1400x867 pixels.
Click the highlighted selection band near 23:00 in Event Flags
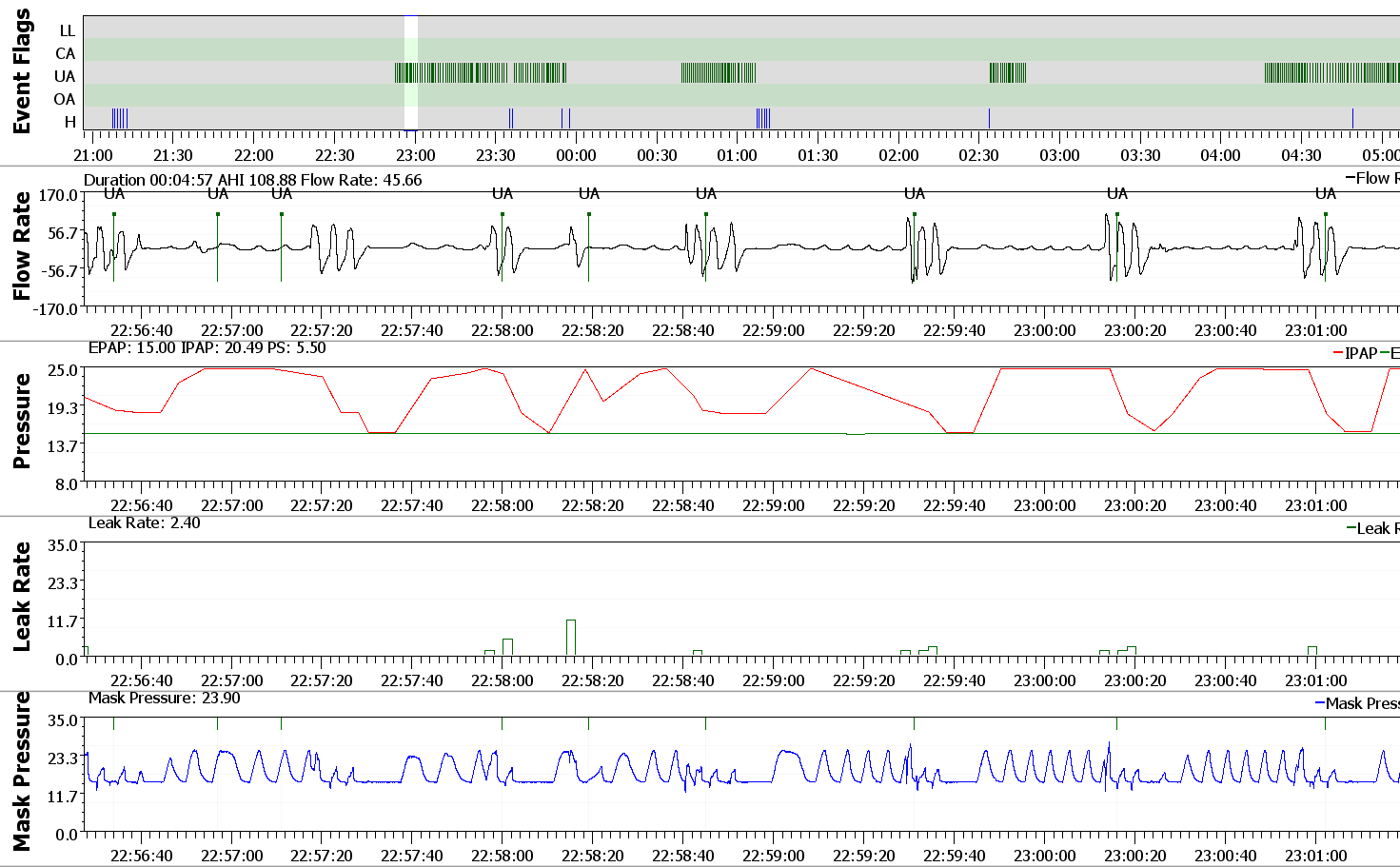coord(411,72)
